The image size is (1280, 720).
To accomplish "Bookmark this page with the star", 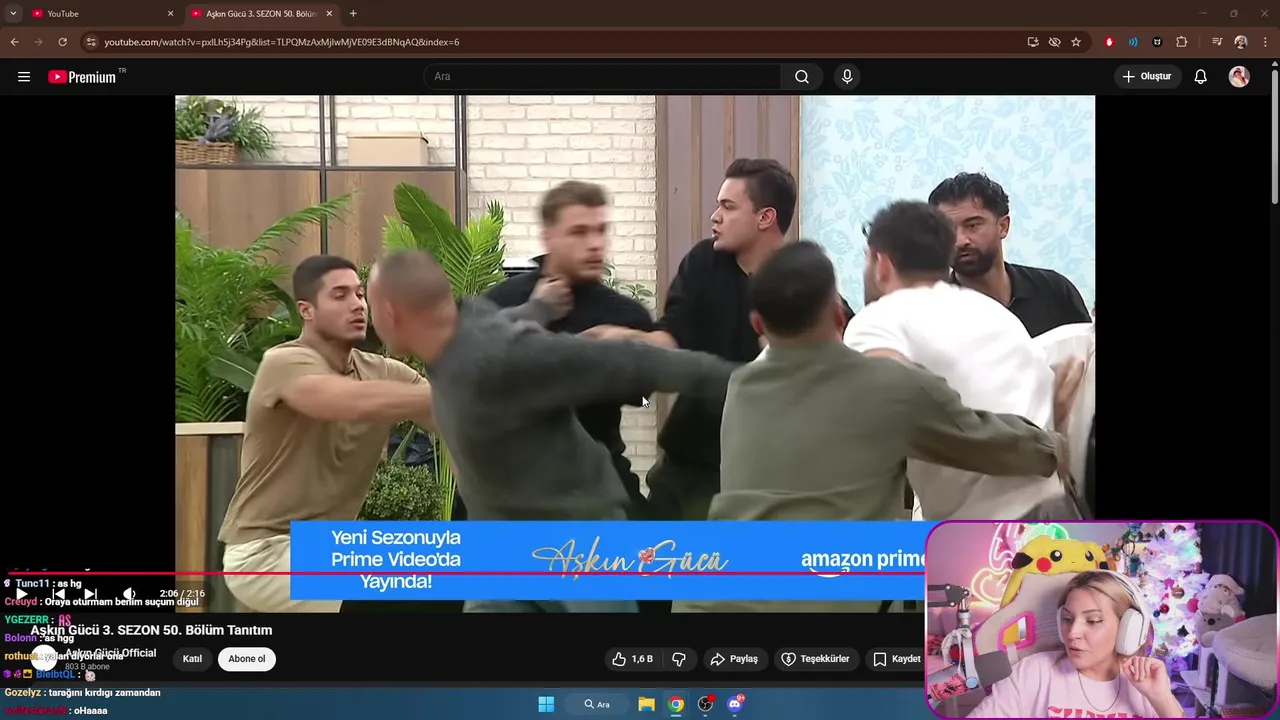I will [x=1076, y=42].
